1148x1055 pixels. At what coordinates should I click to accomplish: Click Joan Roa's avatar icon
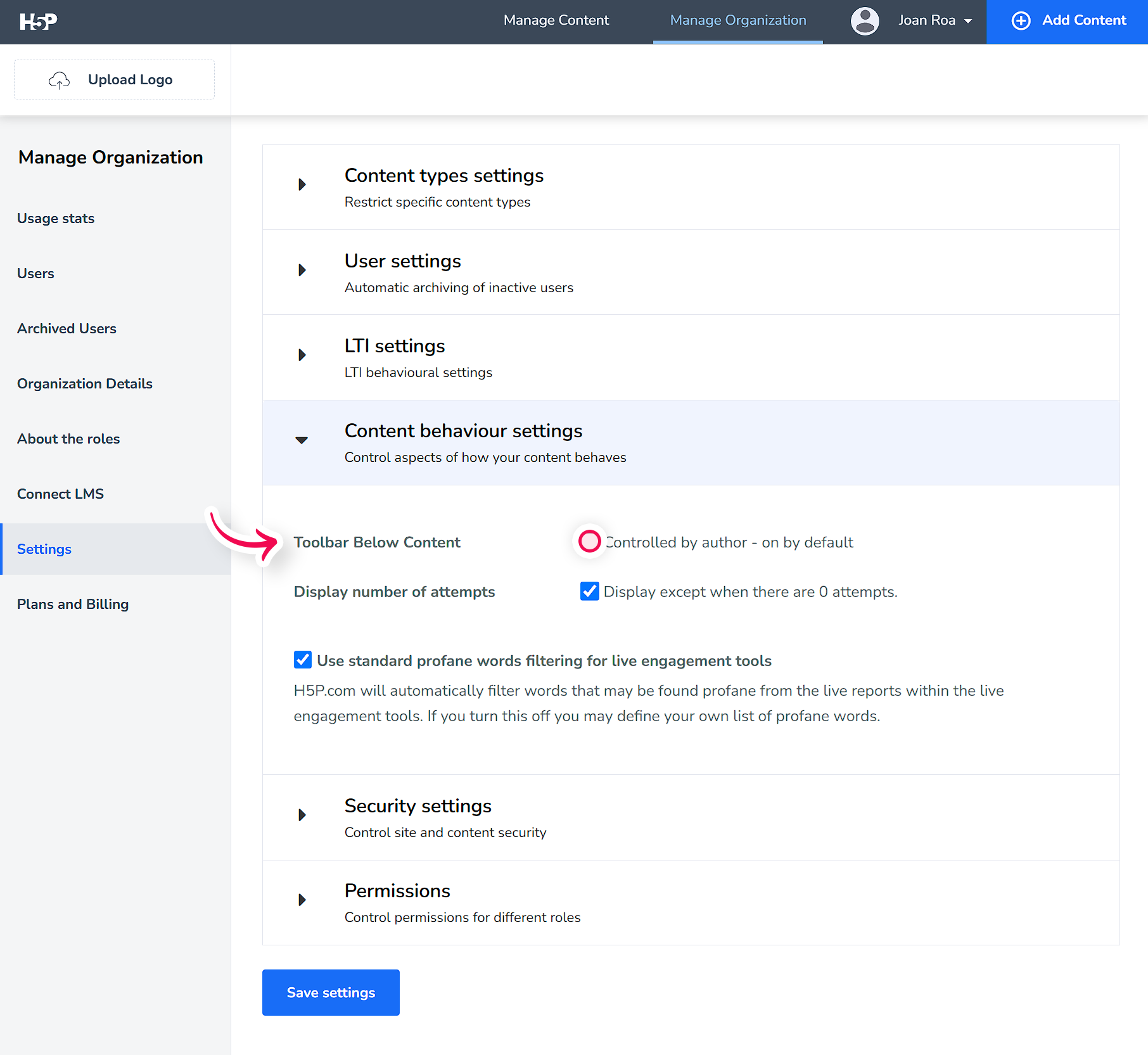pyautogui.click(x=864, y=20)
